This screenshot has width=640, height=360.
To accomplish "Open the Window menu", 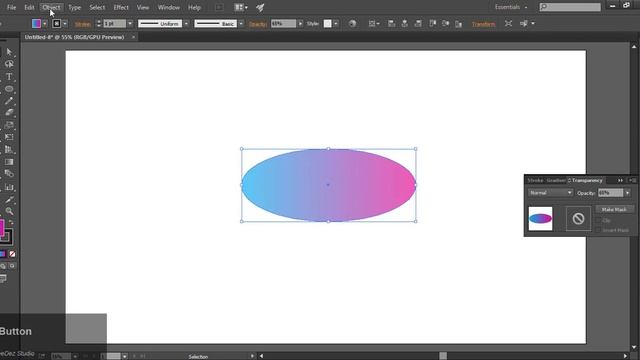I will click(169, 7).
